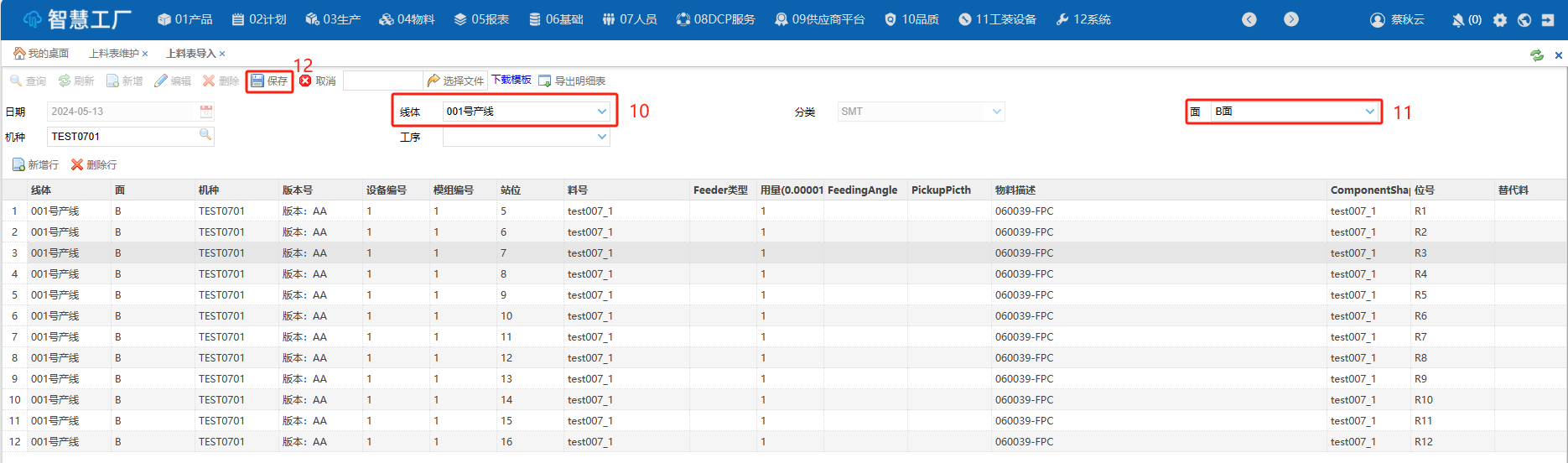
Task: Expand the 线体 dropdown
Action: pos(601,112)
